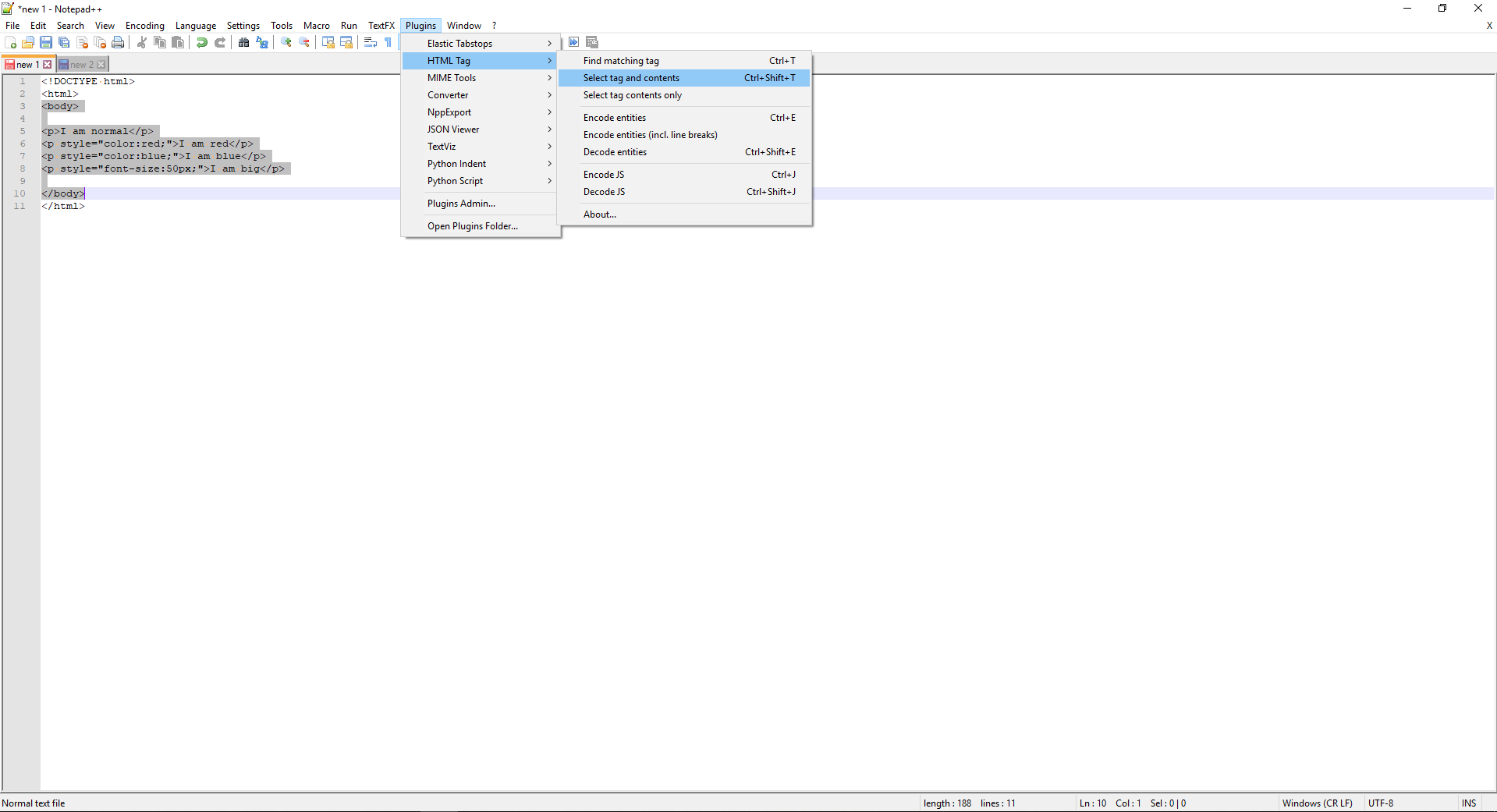Screen dimensions: 1497x812
Task: Click the UTF-8 encoding in status bar
Action: tap(1381, 803)
